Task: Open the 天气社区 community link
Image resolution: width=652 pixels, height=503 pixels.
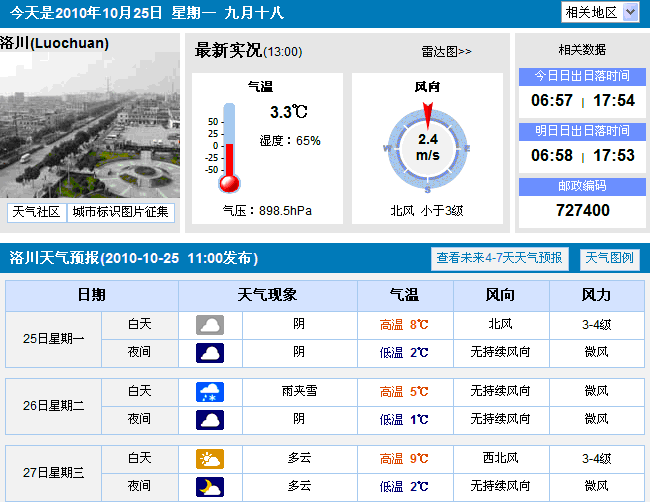Action: [36, 212]
